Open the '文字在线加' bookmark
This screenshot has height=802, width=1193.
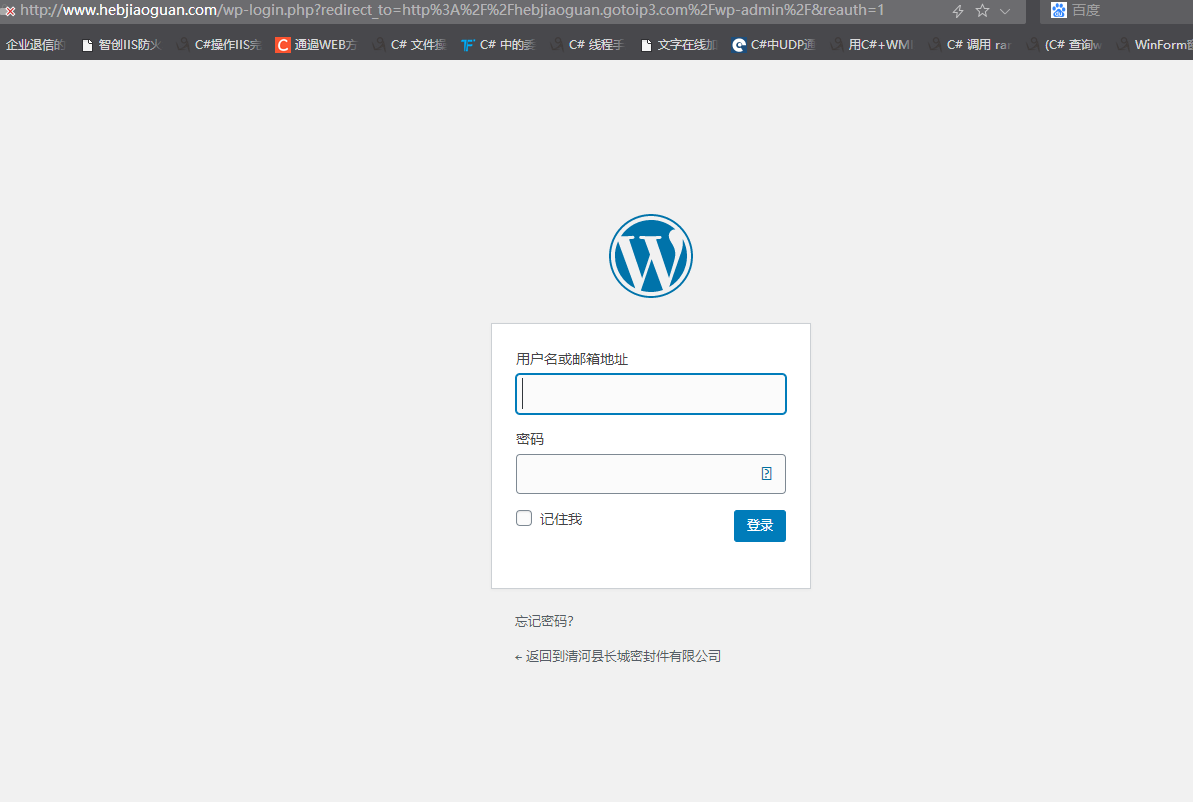(x=679, y=45)
